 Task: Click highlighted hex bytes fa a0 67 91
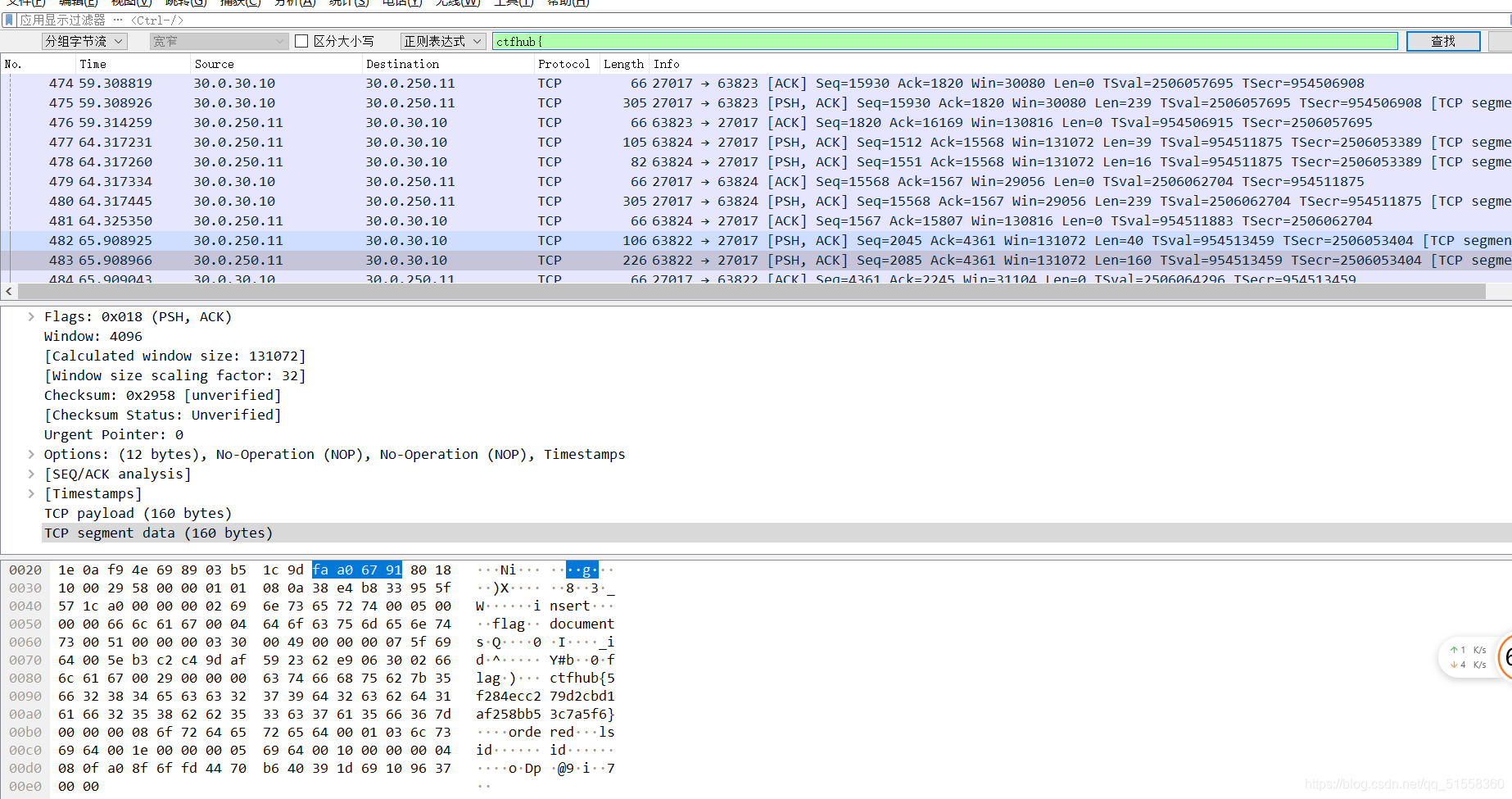click(x=357, y=570)
